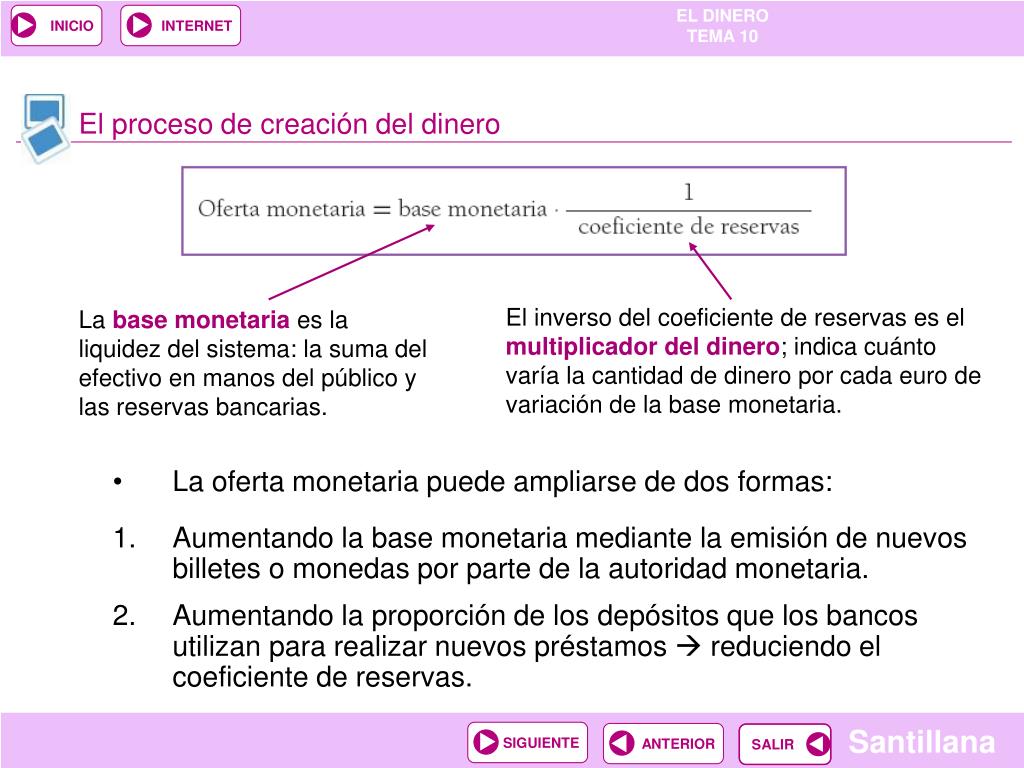Select the EL DINERO TEMA 10 header

click(722, 26)
